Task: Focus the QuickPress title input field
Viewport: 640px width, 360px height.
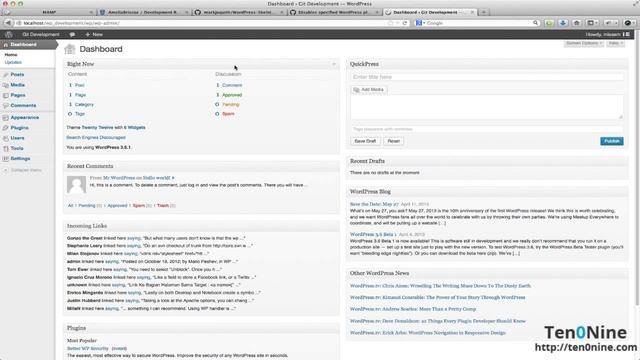Action: click(487, 77)
